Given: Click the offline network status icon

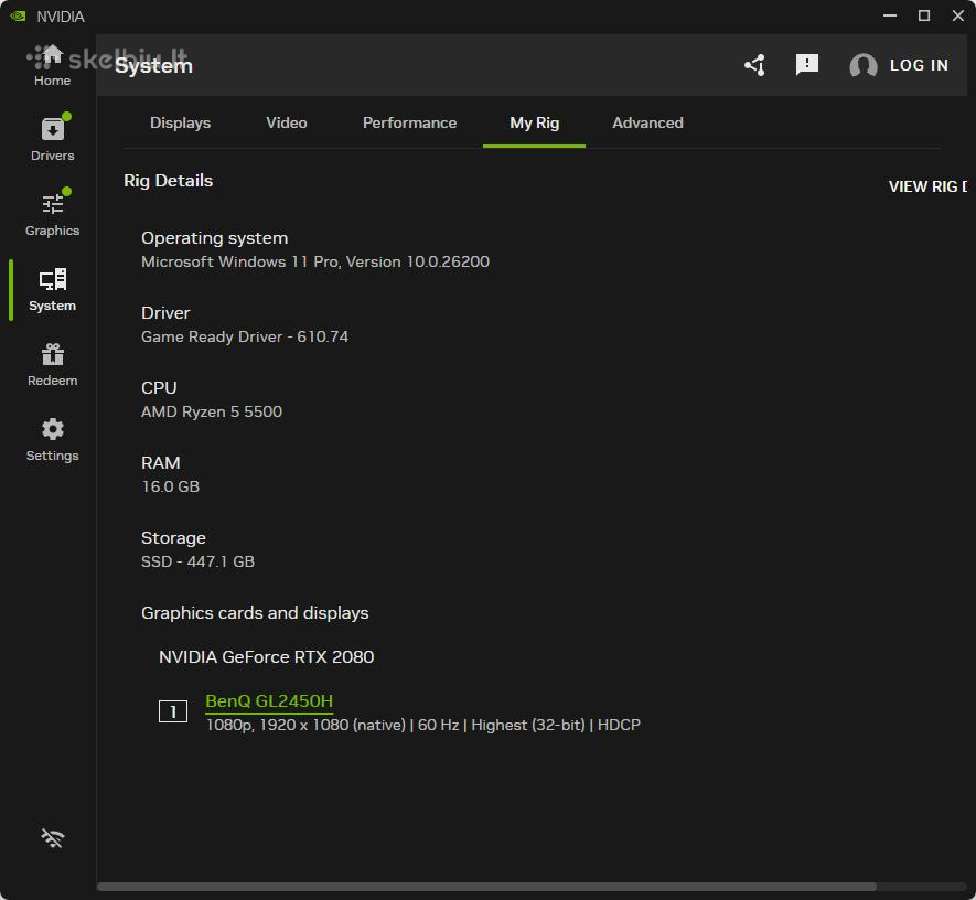Looking at the screenshot, I should 52,838.
